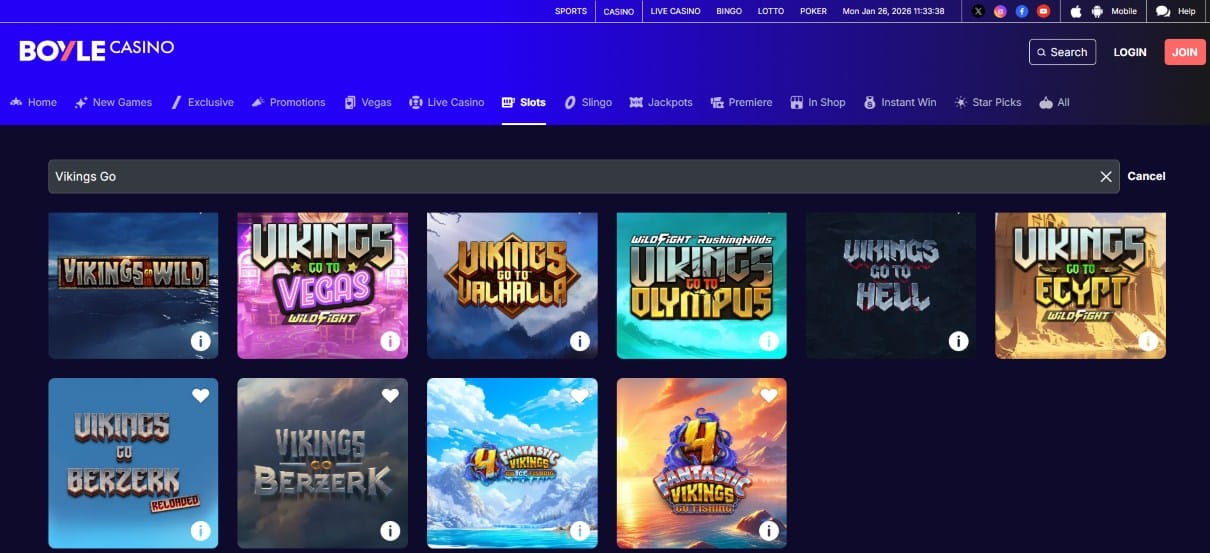Show info for Vikings Go To Hell
The image size is (1210, 553).
pyautogui.click(x=959, y=342)
